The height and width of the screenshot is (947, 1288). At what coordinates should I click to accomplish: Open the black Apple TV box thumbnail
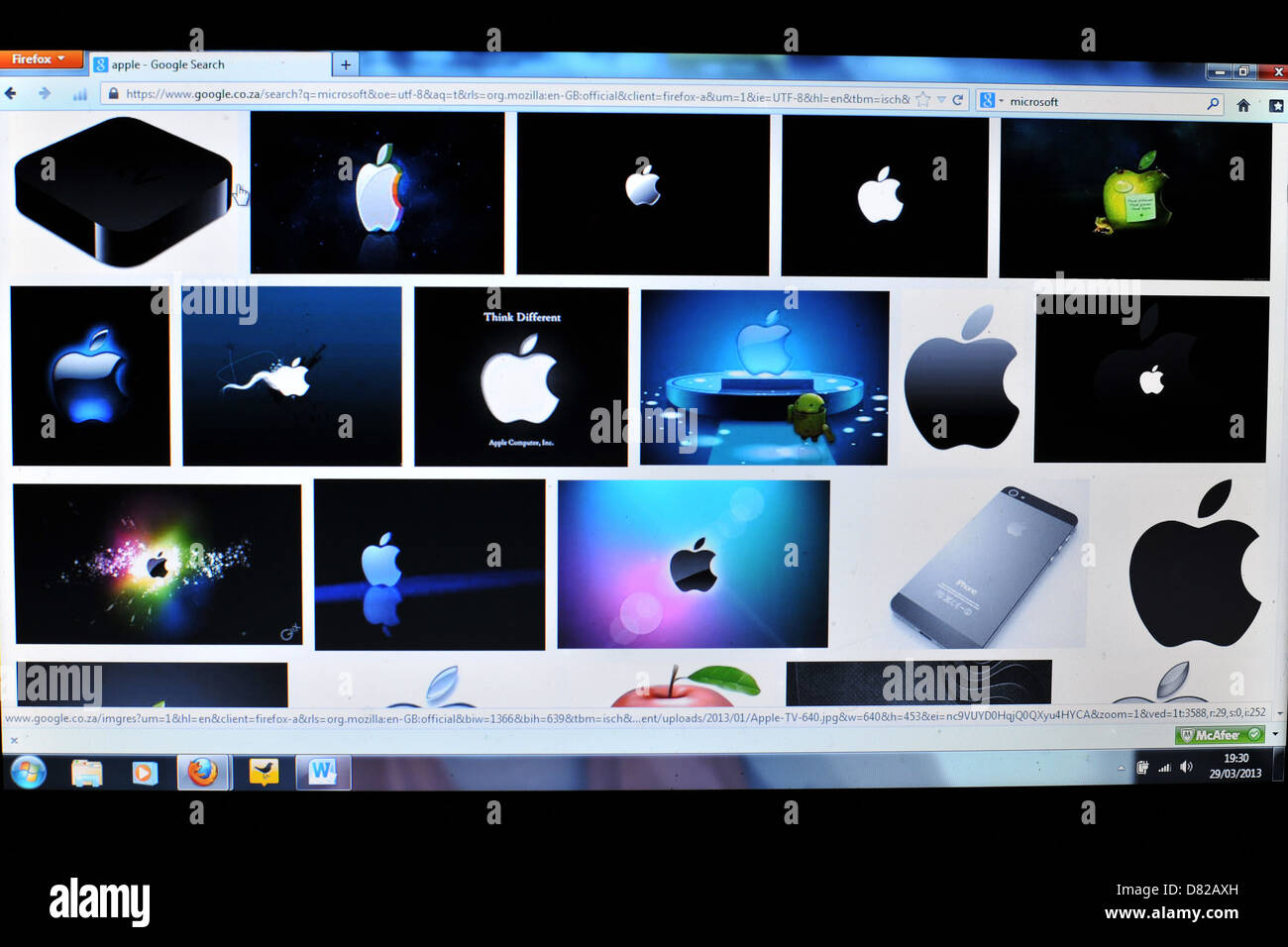pyautogui.click(x=124, y=192)
